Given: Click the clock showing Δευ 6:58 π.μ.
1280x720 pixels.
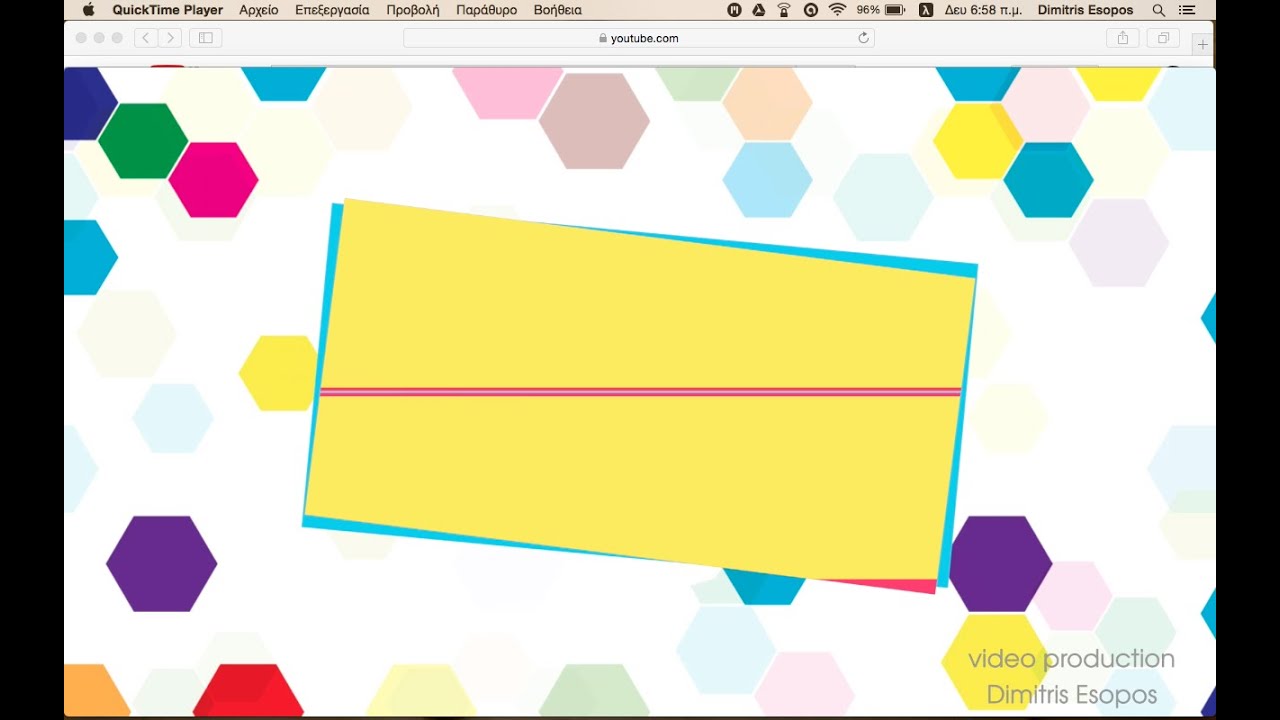Looking at the screenshot, I should click(x=982, y=10).
